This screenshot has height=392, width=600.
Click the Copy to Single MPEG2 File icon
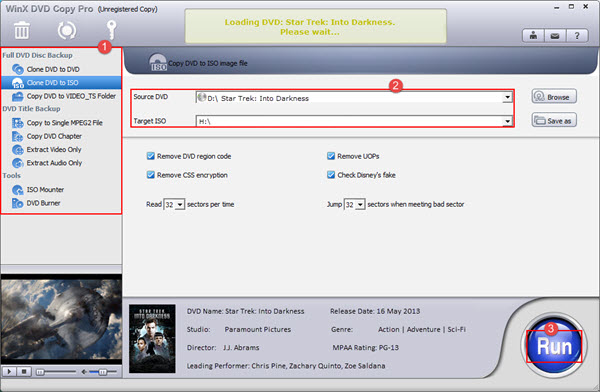[x=18, y=123]
